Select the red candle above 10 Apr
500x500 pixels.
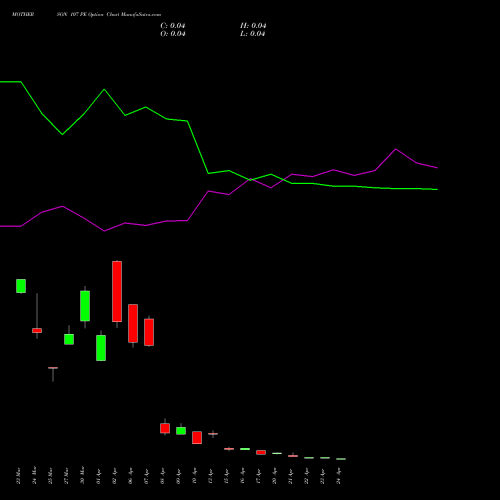click(x=197, y=438)
